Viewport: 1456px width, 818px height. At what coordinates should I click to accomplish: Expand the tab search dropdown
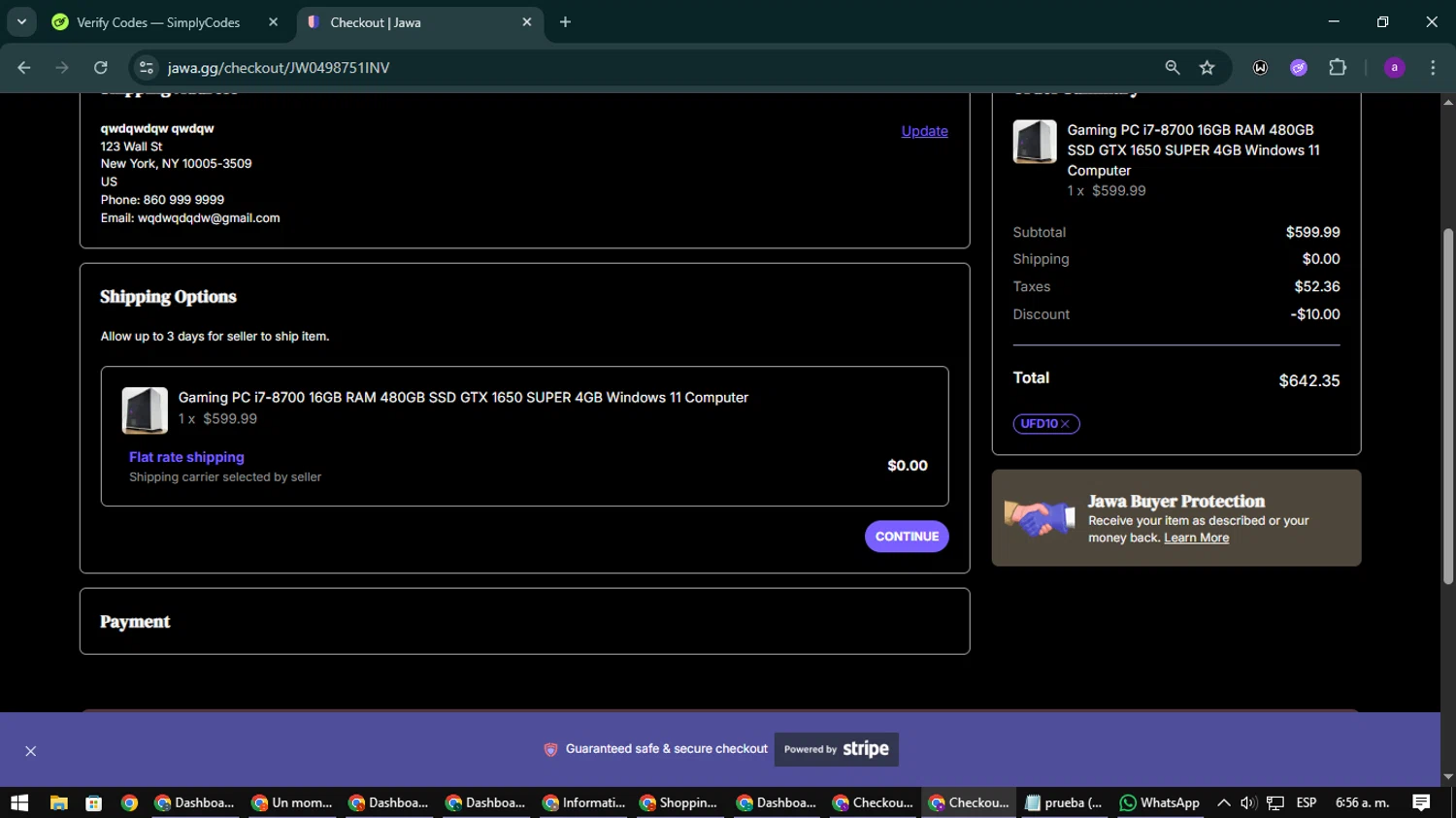21,22
